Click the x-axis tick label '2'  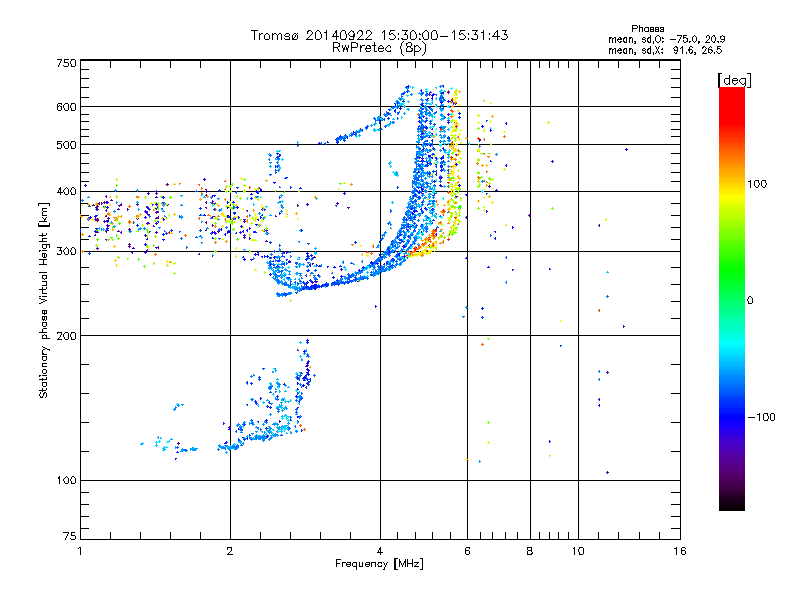tap(230, 551)
